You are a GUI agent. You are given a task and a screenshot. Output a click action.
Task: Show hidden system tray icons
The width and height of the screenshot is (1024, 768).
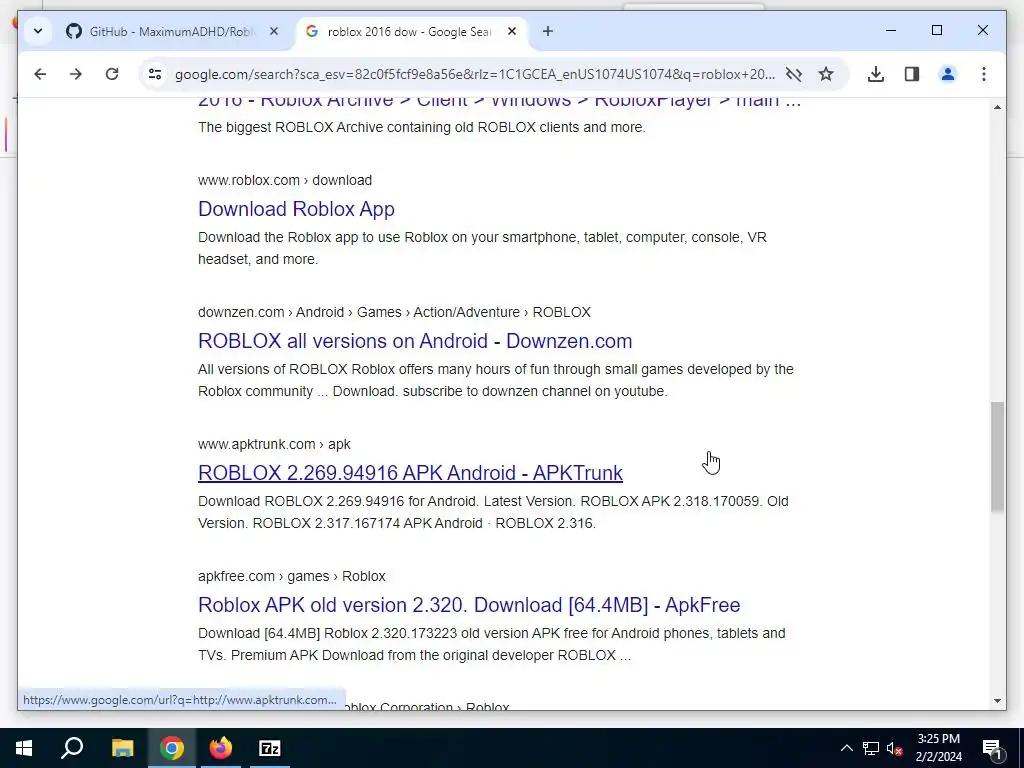coord(846,748)
